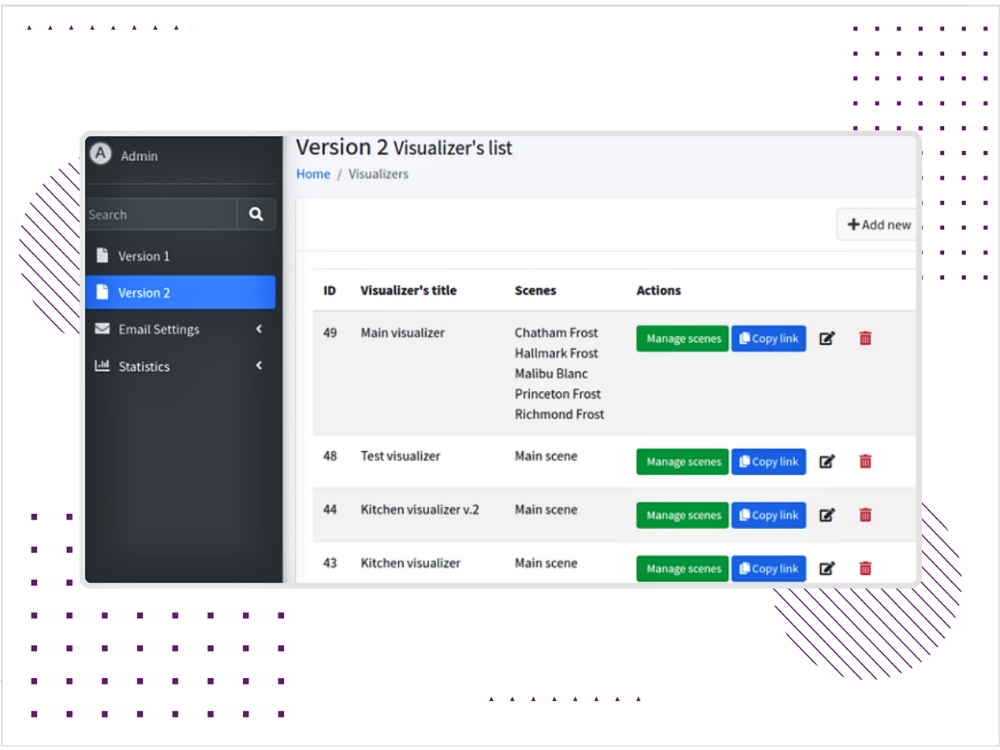Open Email Settings menu item
Screen dimensions: 1000x750
(180, 329)
